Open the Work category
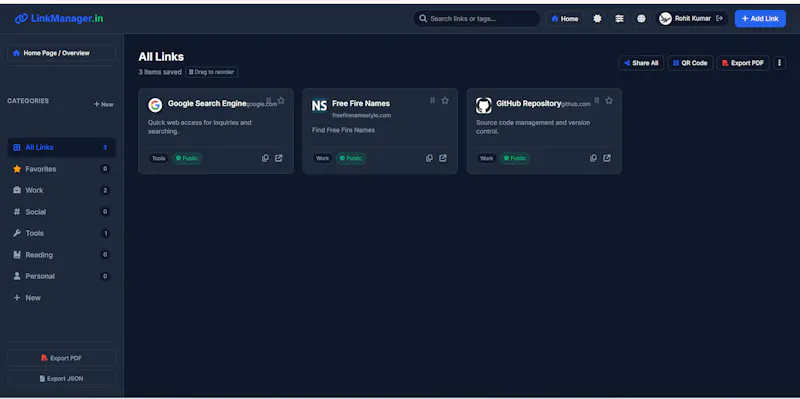 [61, 190]
